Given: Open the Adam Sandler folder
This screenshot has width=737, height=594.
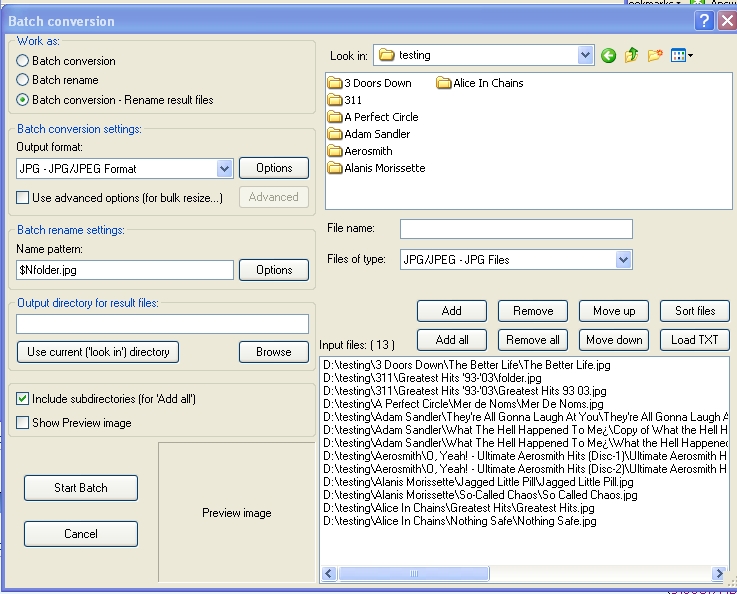Looking at the screenshot, I should point(369,134).
